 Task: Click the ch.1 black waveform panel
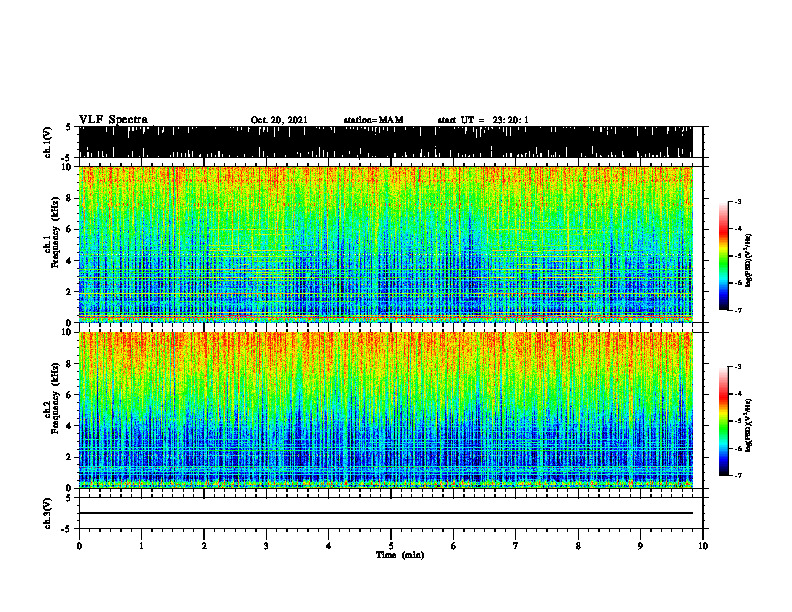(x=385, y=142)
